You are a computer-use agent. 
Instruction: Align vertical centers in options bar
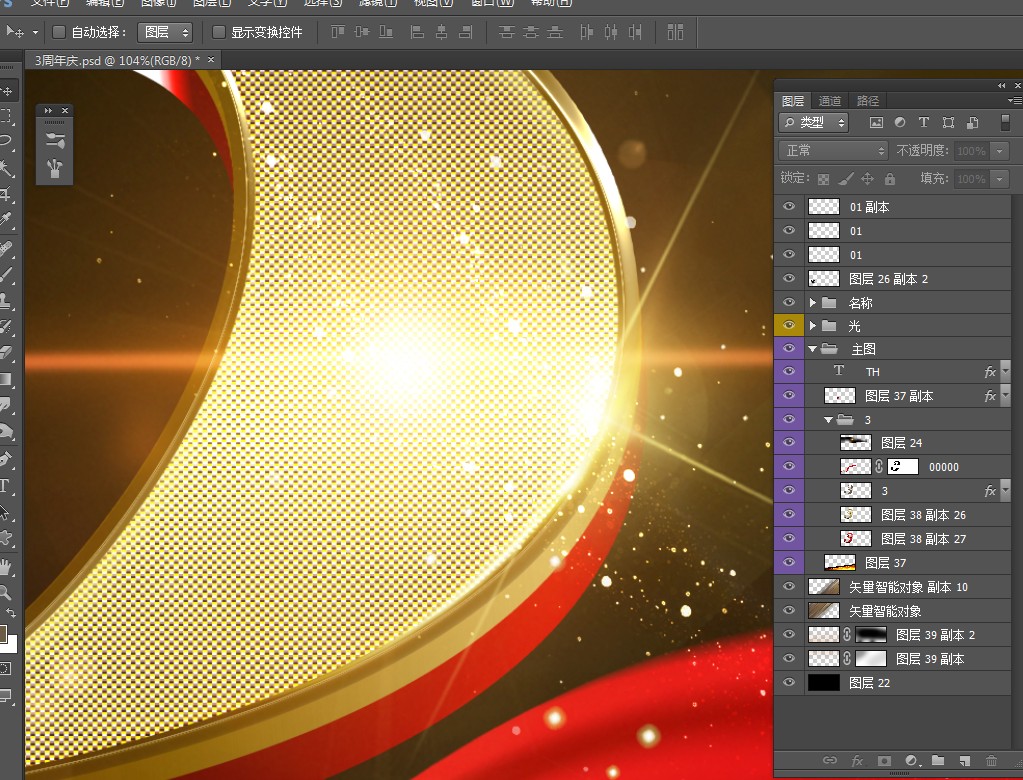click(x=362, y=31)
